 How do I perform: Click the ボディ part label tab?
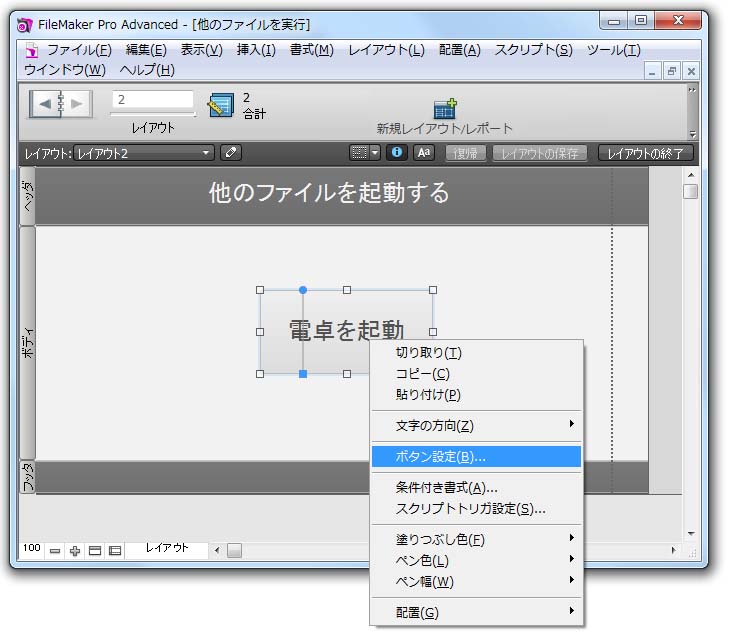27,343
